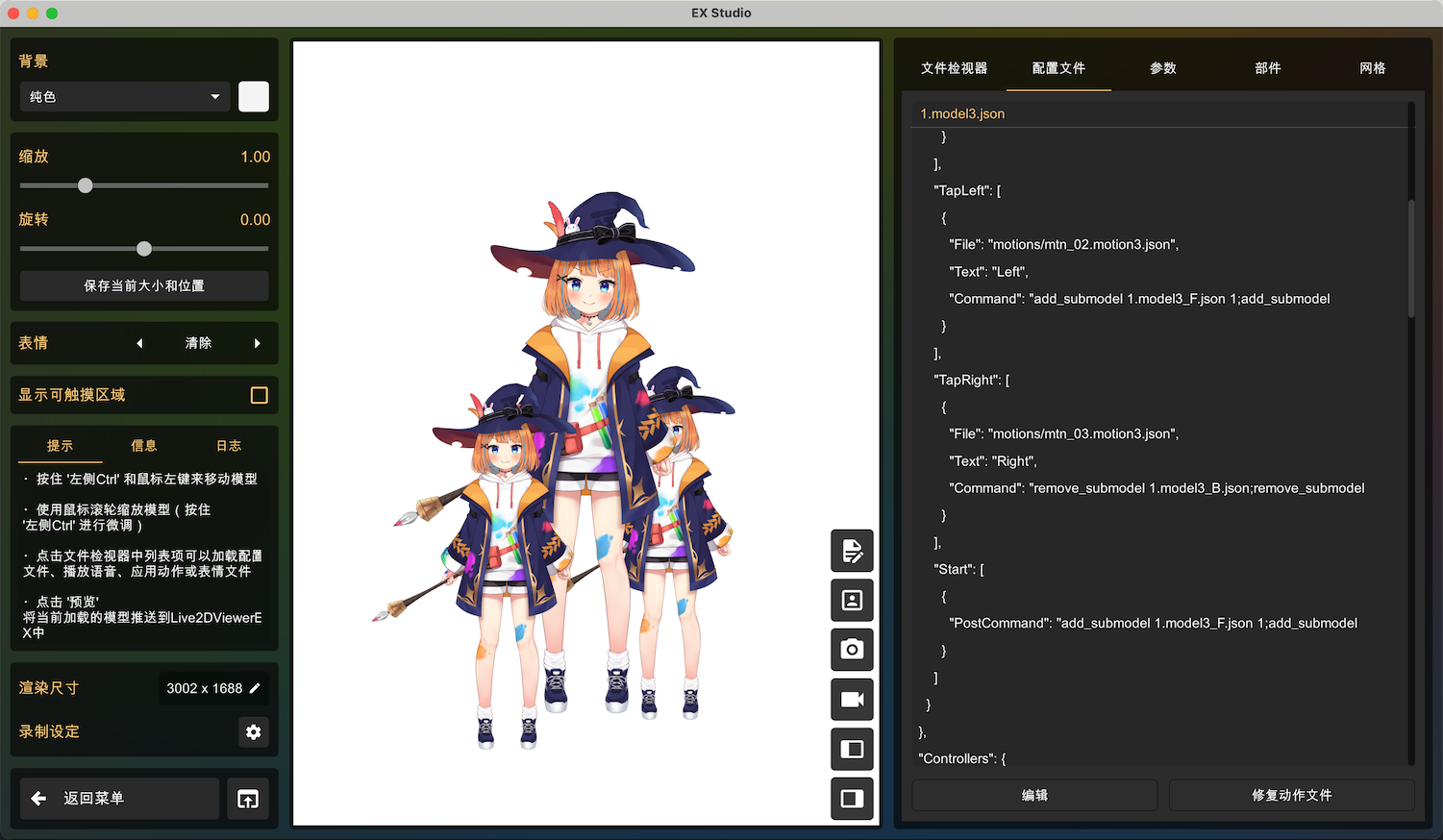The height and width of the screenshot is (840, 1443).
Task: Click 清除 to clear the expression
Action: 198,343
